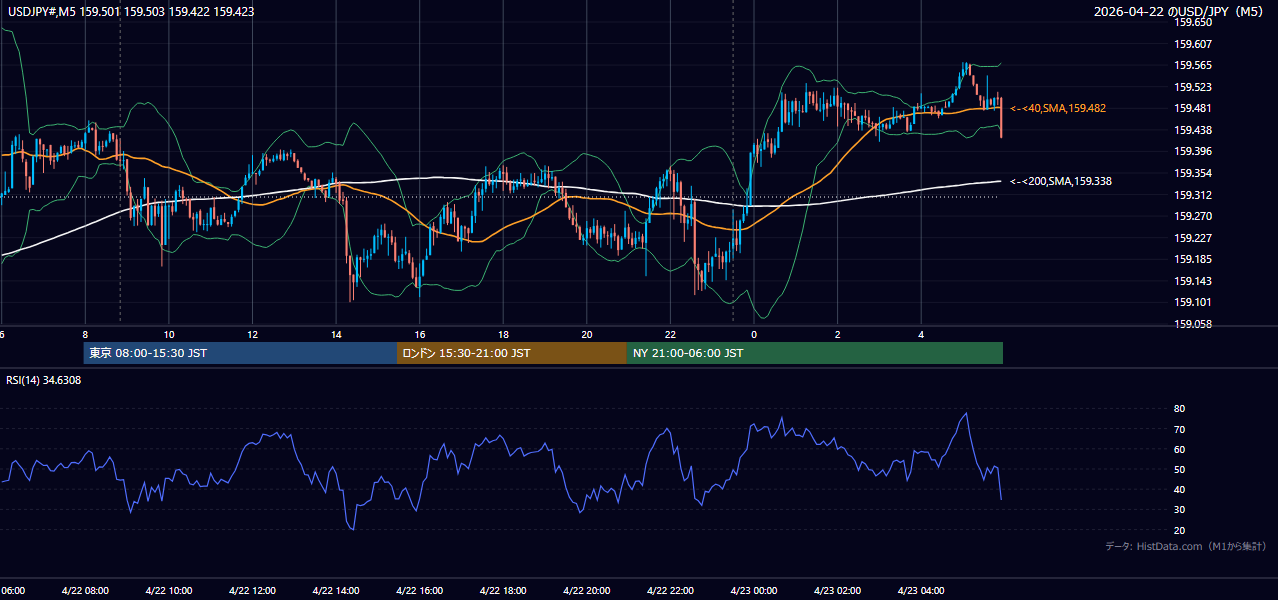
Task: Click the NY 21:00-06:00 JST session bar
Action: coord(815,353)
